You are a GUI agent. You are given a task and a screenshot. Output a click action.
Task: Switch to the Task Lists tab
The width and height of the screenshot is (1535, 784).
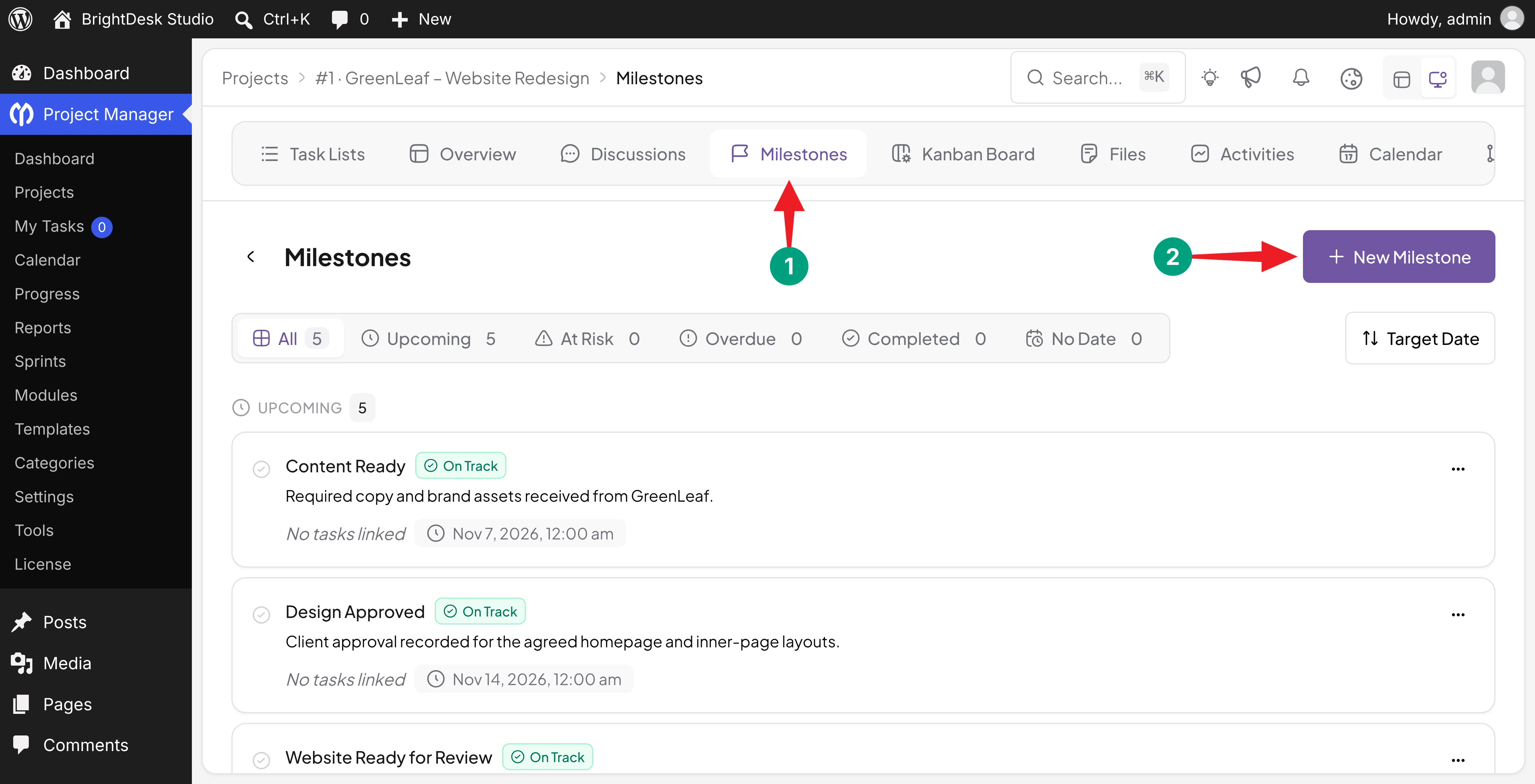313,154
